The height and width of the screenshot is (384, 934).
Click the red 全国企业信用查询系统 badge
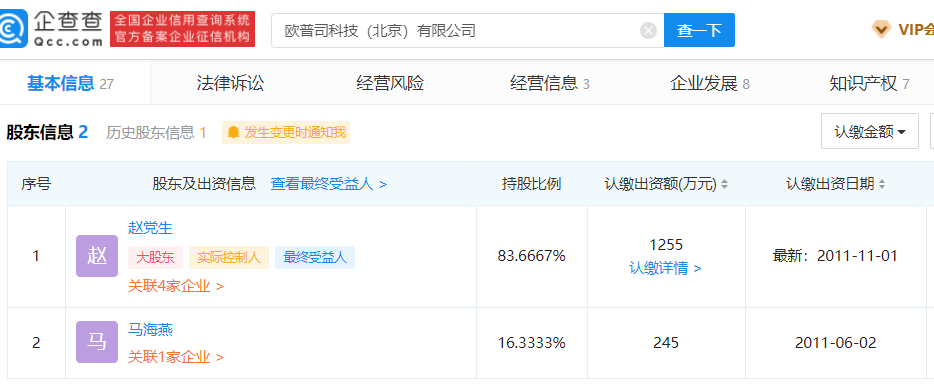tap(182, 29)
